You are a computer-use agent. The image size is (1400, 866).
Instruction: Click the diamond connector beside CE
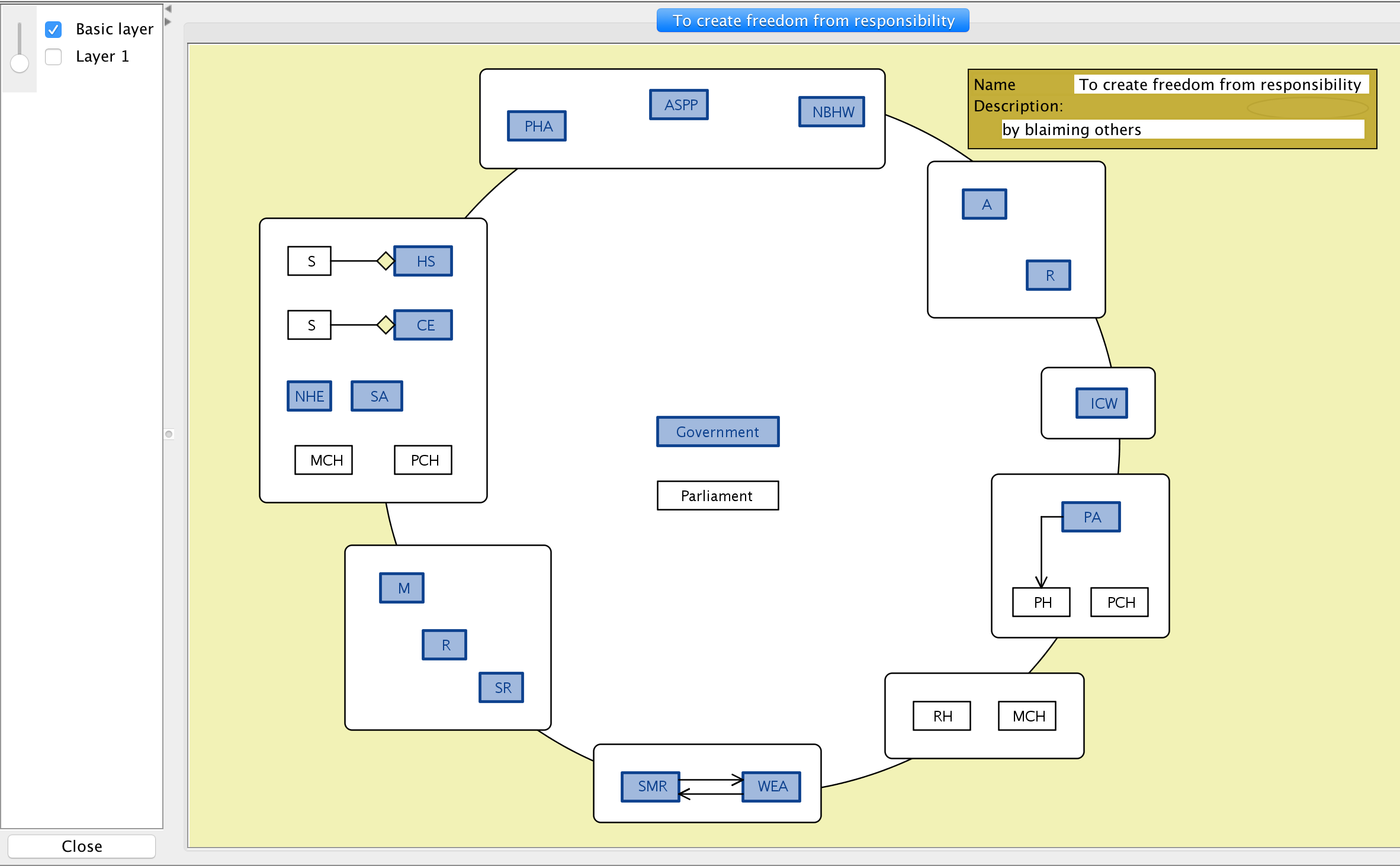point(386,325)
